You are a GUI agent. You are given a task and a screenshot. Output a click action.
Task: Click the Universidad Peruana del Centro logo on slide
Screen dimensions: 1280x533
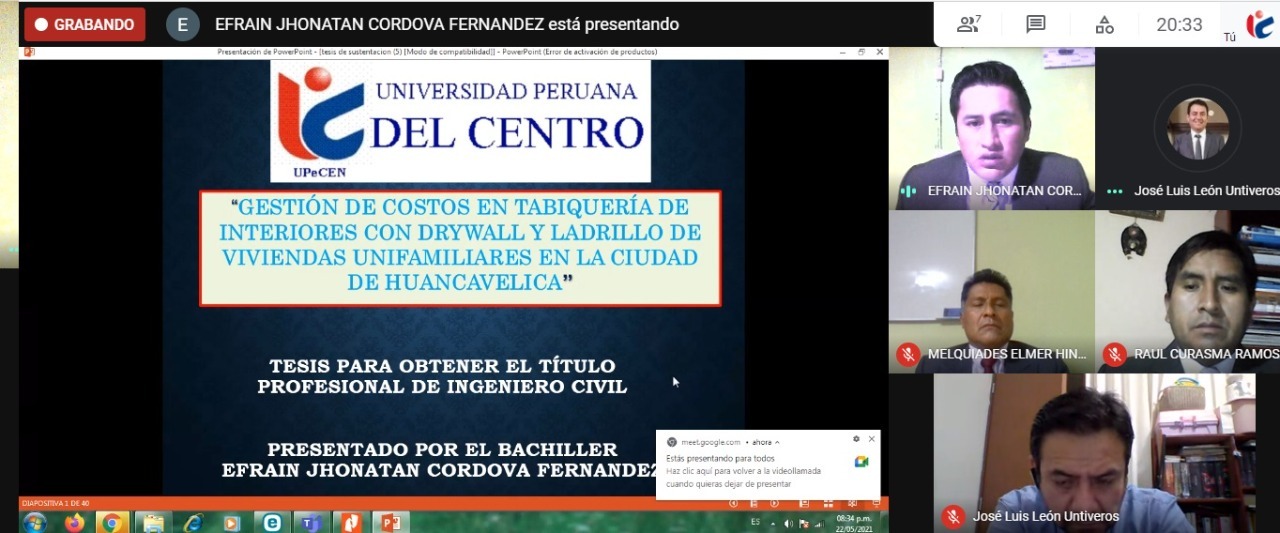(460, 121)
